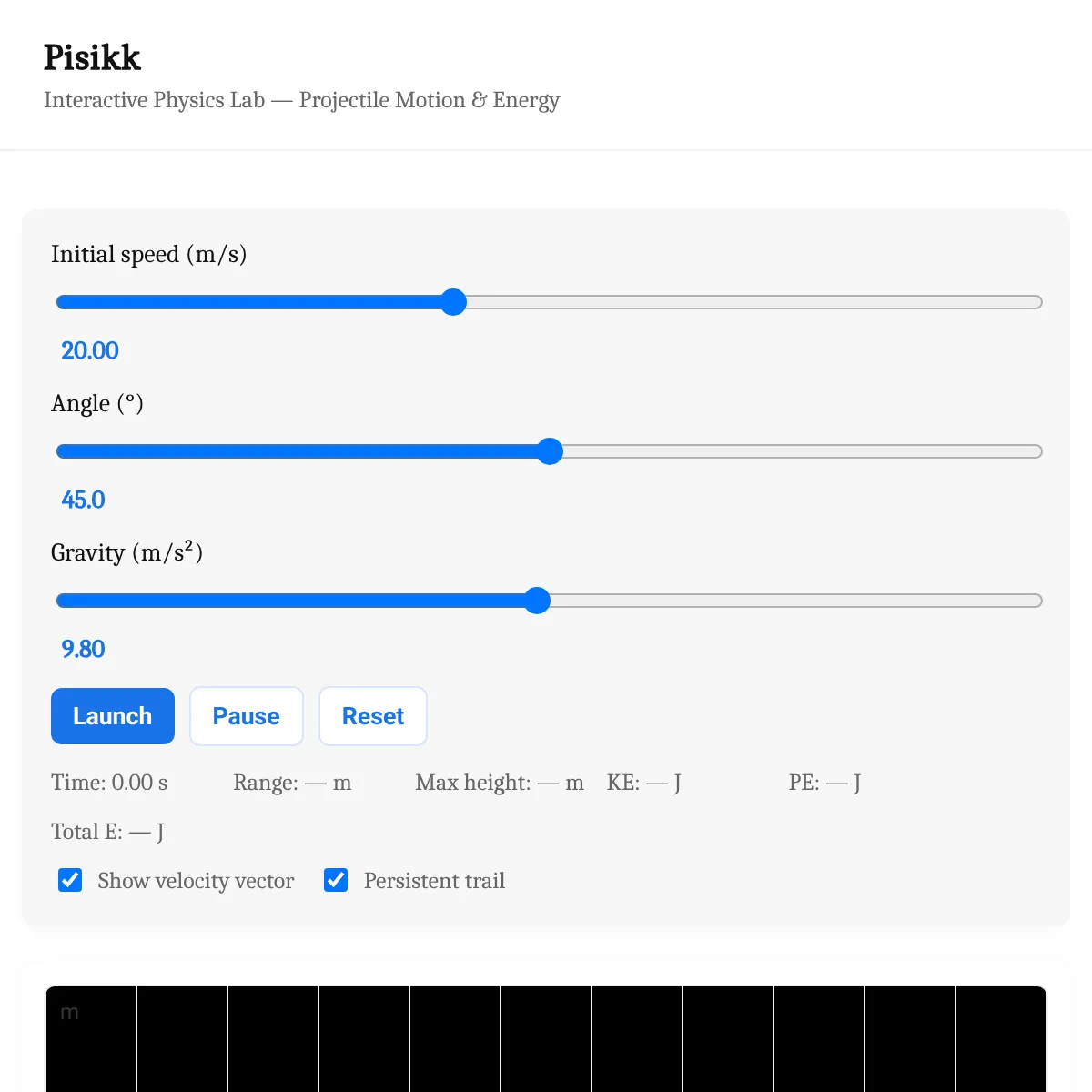Click the Initial speed slider handle
Screen dimensions: 1092x1092
click(x=453, y=302)
